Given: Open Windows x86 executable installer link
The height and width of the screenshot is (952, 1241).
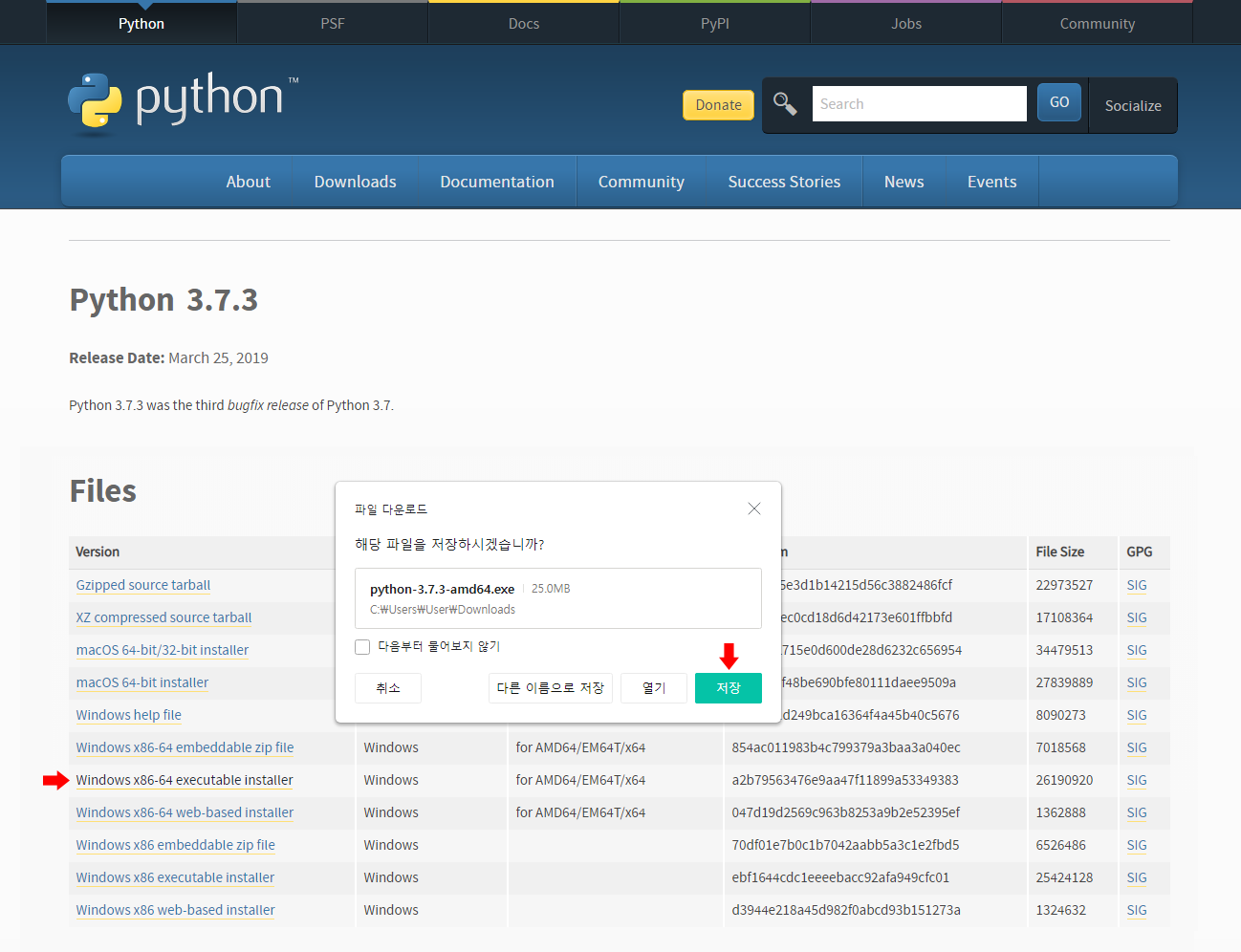Looking at the screenshot, I should 175,877.
